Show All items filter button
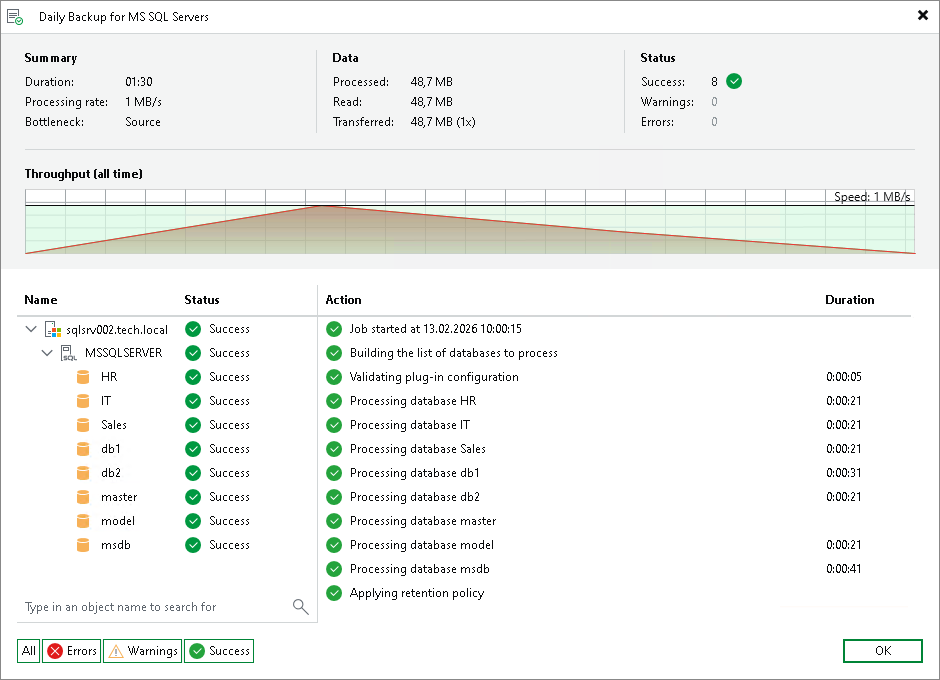The image size is (940, 680). pyautogui.click(x=29, y=651)
